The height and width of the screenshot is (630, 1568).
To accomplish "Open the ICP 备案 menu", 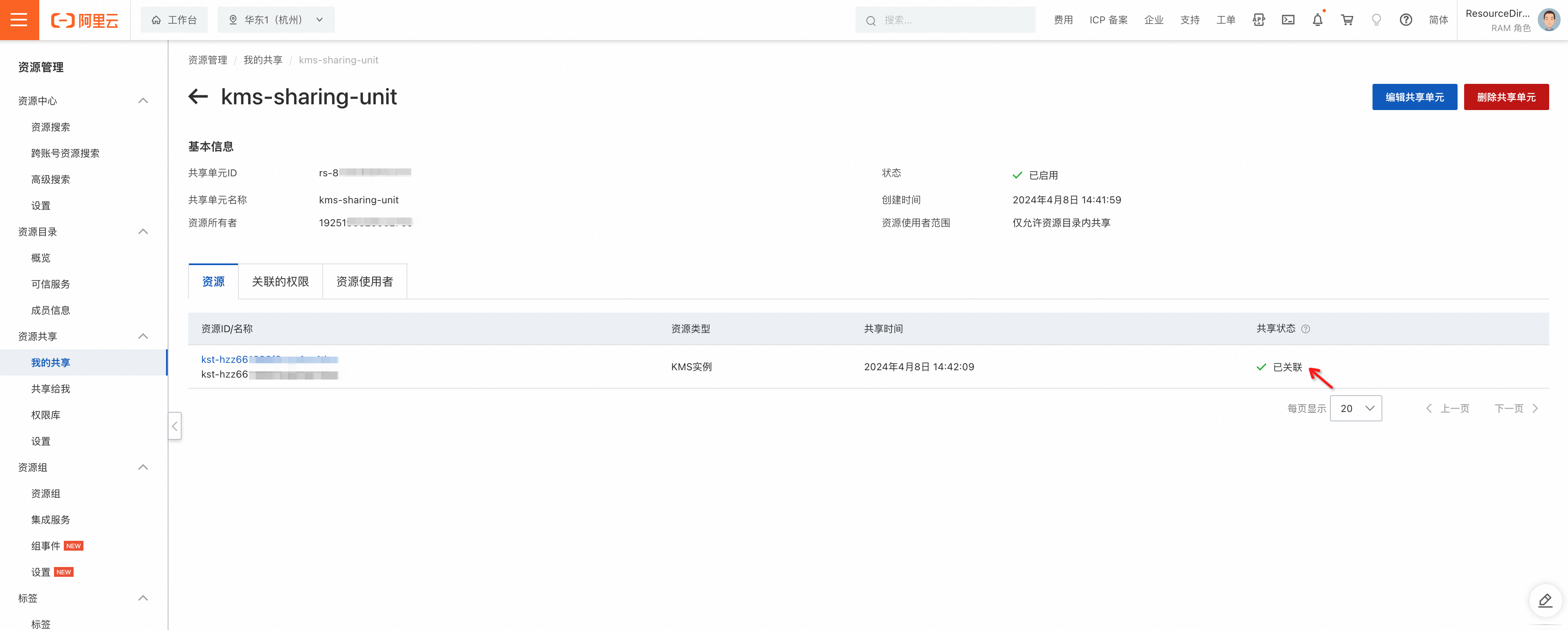I will click(1108, 20).
